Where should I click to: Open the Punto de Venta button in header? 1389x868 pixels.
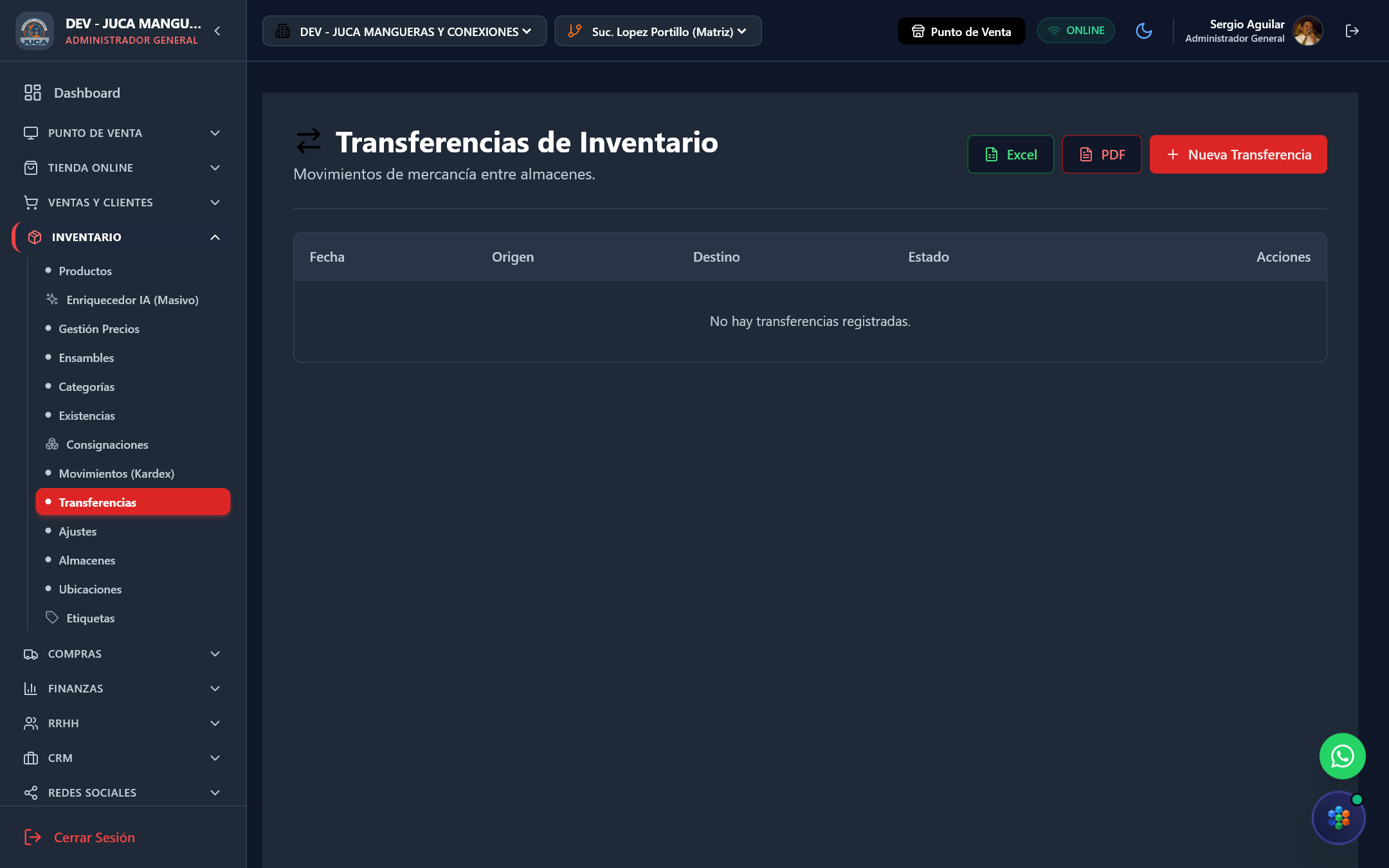coord(961,31)
